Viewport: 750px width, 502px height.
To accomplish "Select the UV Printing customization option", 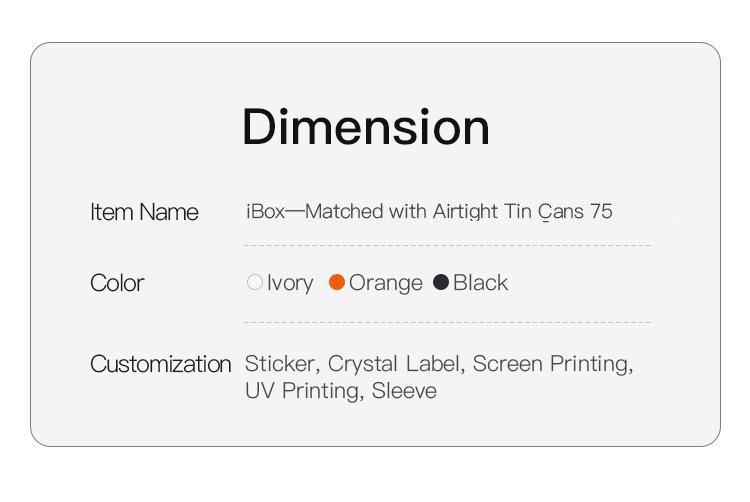I will tap(301, 390).
